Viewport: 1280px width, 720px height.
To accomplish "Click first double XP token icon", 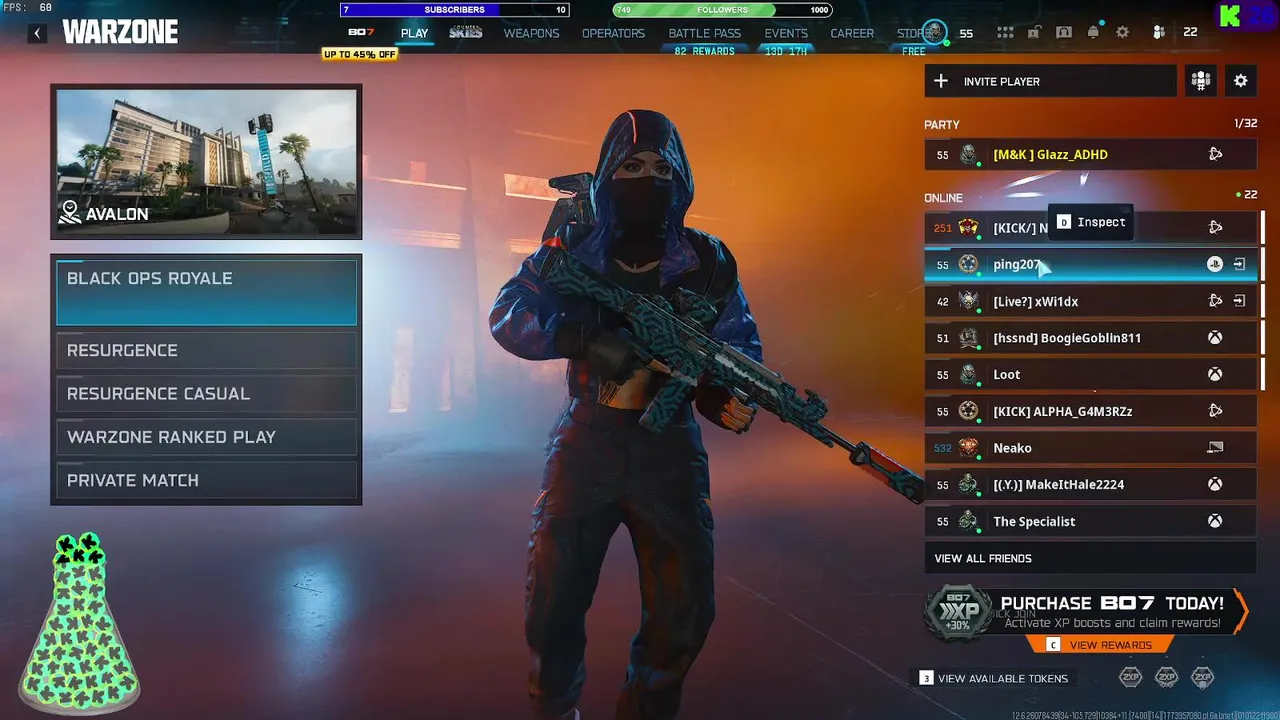I will click(1130, 677).
